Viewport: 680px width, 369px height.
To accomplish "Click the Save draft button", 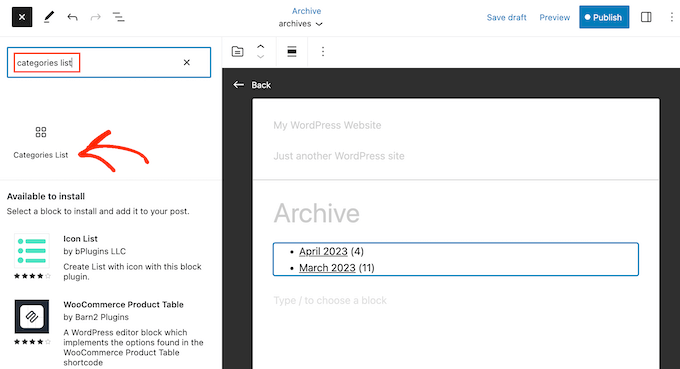I will 506,17.
